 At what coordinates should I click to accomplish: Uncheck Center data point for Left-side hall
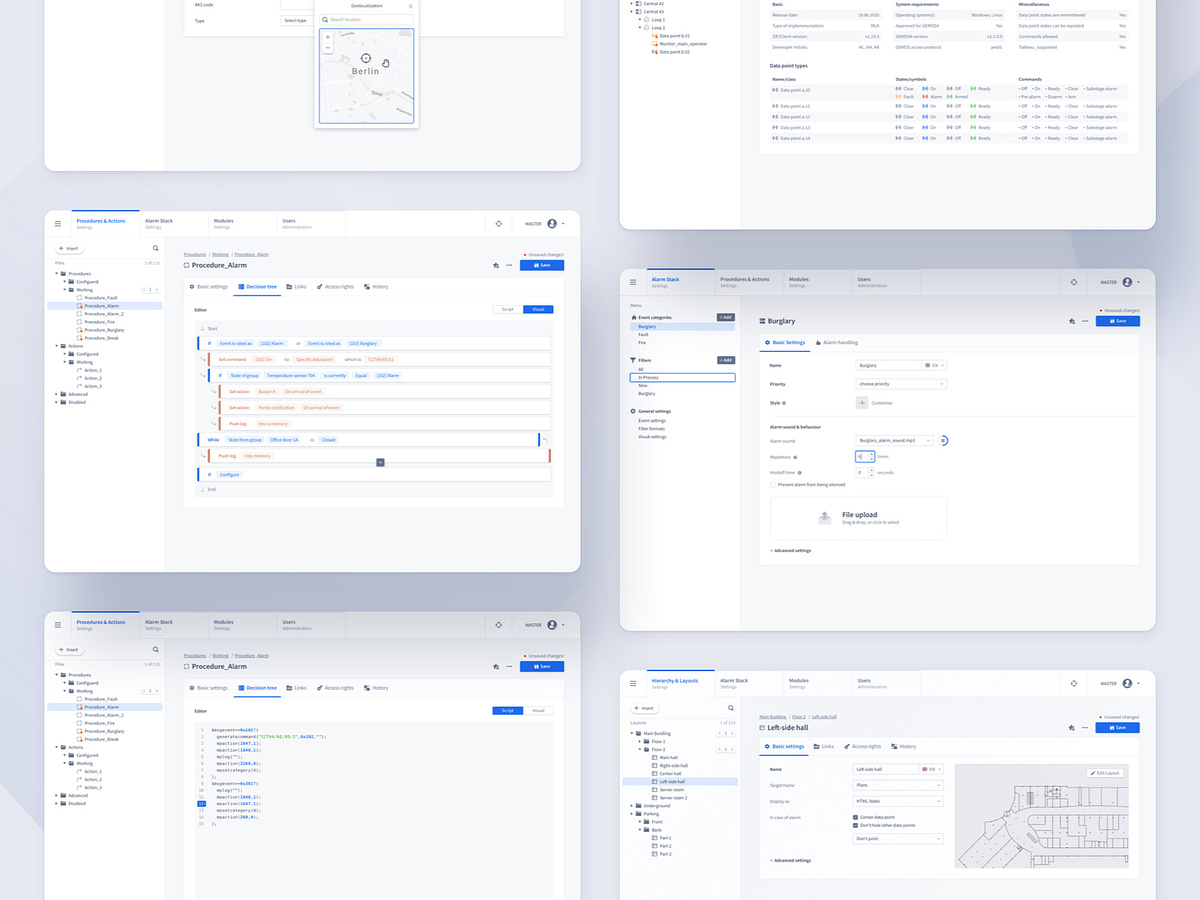[x=854, y=817]
